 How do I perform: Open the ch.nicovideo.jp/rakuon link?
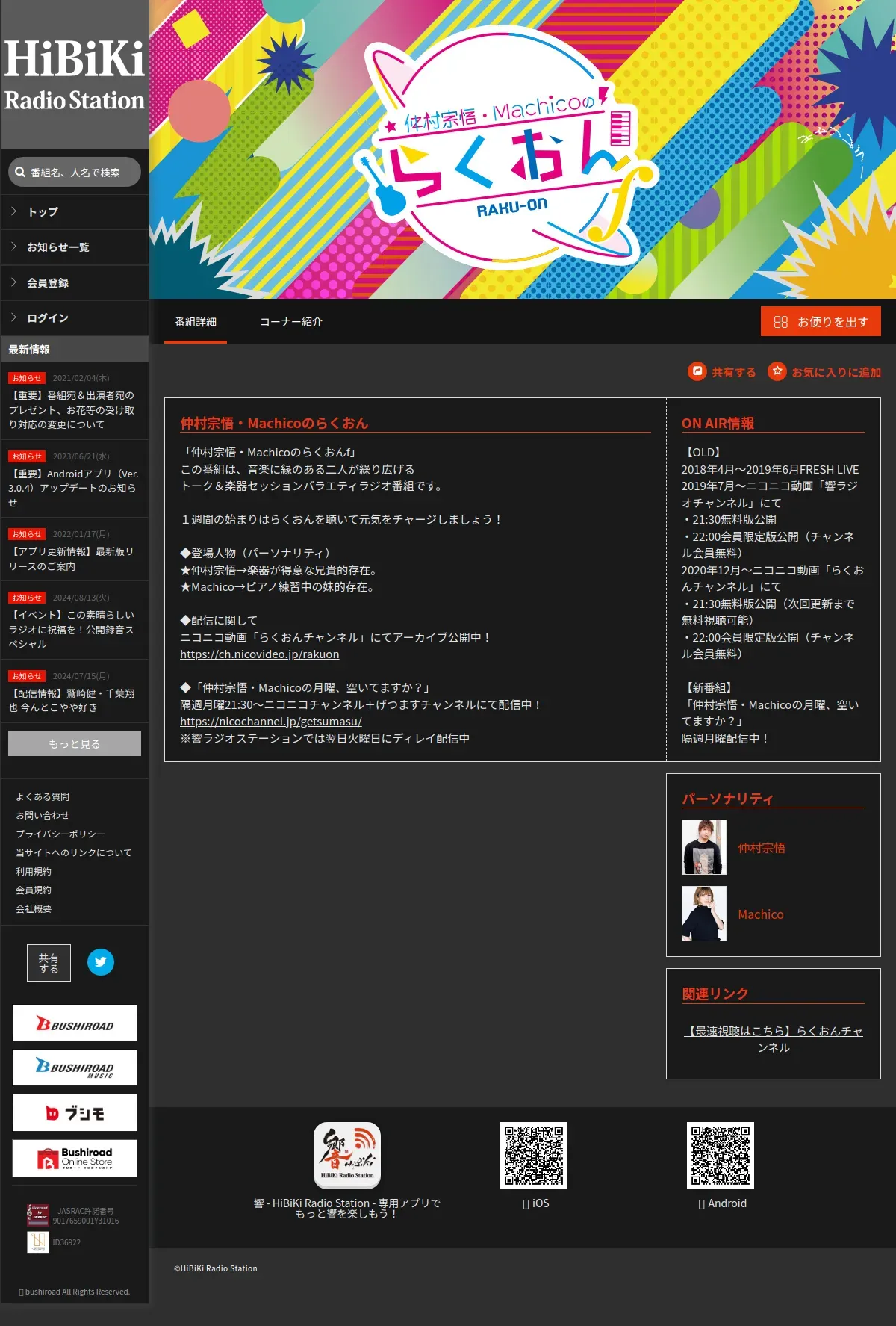point(260,654)
